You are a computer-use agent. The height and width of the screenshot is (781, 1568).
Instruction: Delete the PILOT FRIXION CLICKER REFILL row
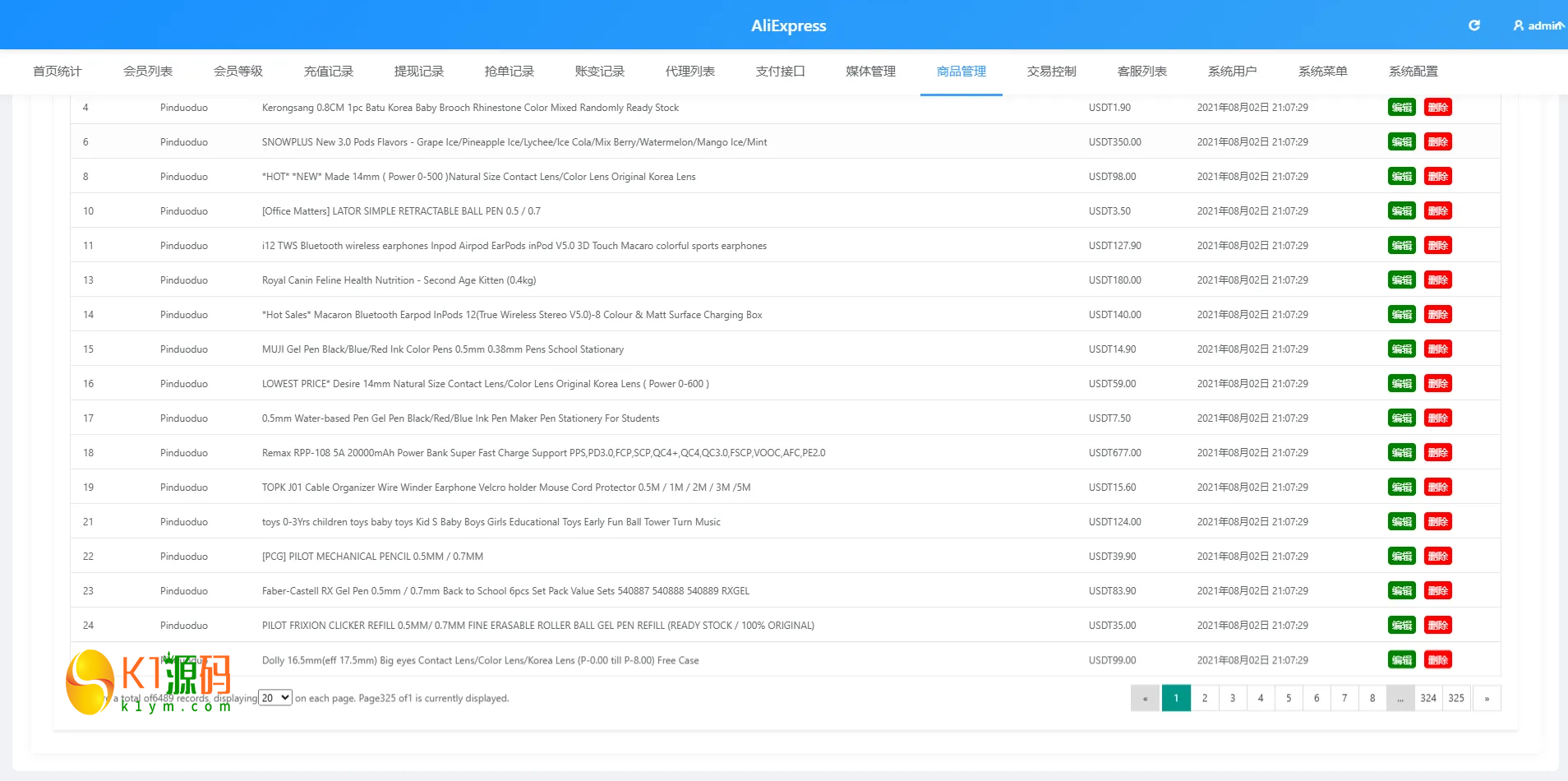coord(1438,626)
